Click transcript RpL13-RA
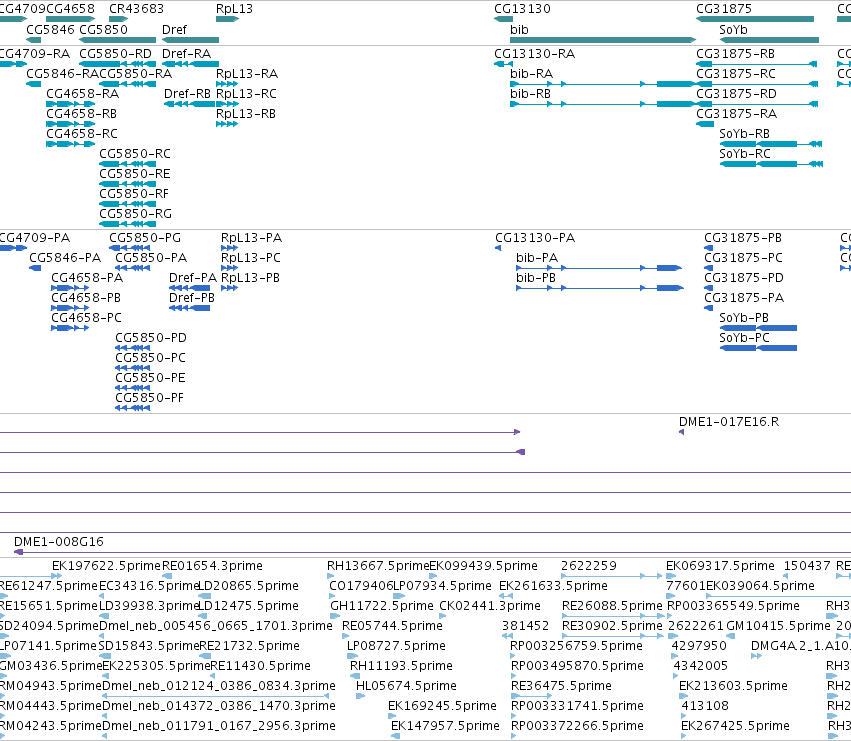Image resolution: width=851 pixels, height=741 pixels. point(247,73)
